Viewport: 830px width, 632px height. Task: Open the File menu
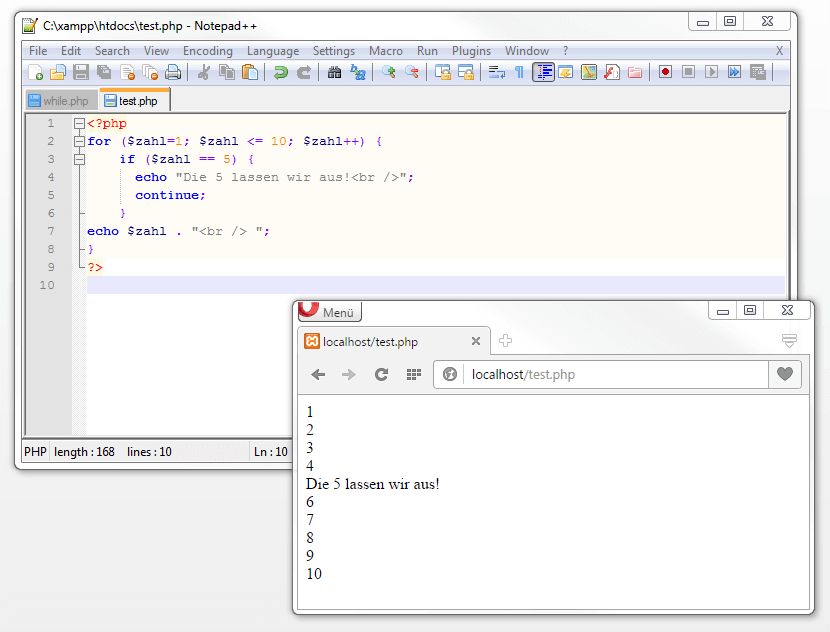38,51
